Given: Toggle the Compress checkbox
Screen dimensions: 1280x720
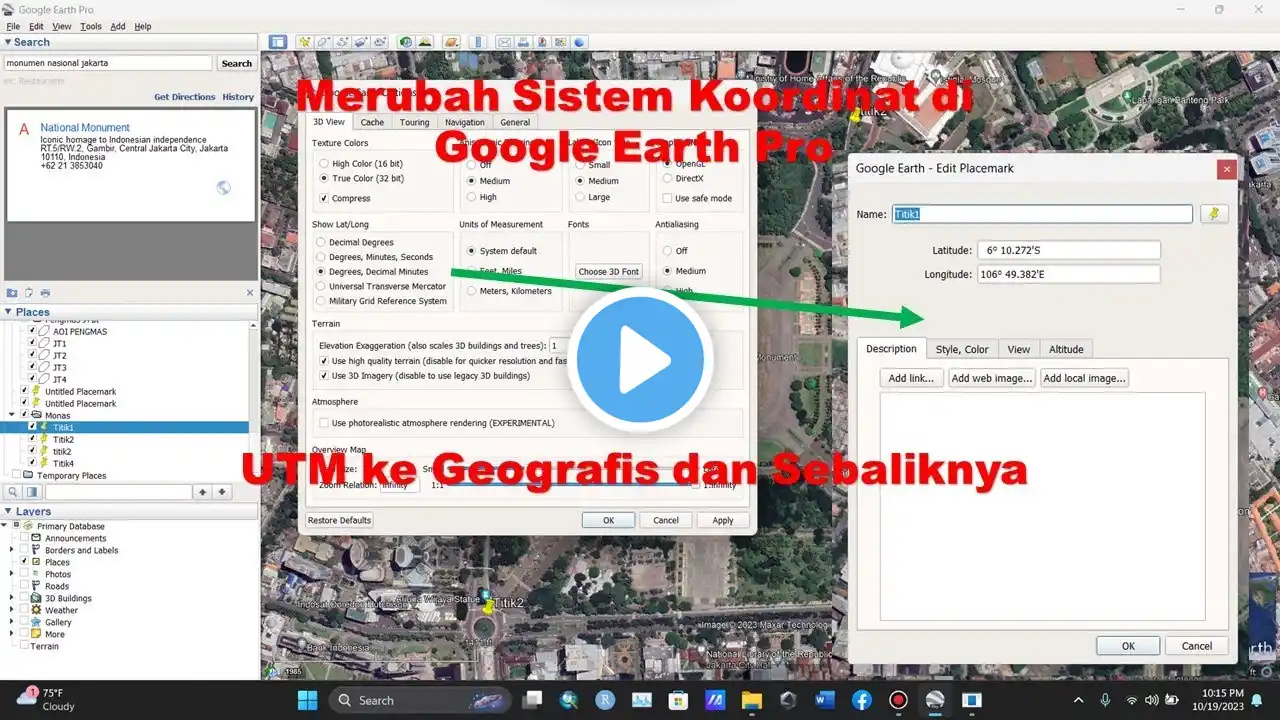Looking at the screenshot, I should tap(324, 198).
